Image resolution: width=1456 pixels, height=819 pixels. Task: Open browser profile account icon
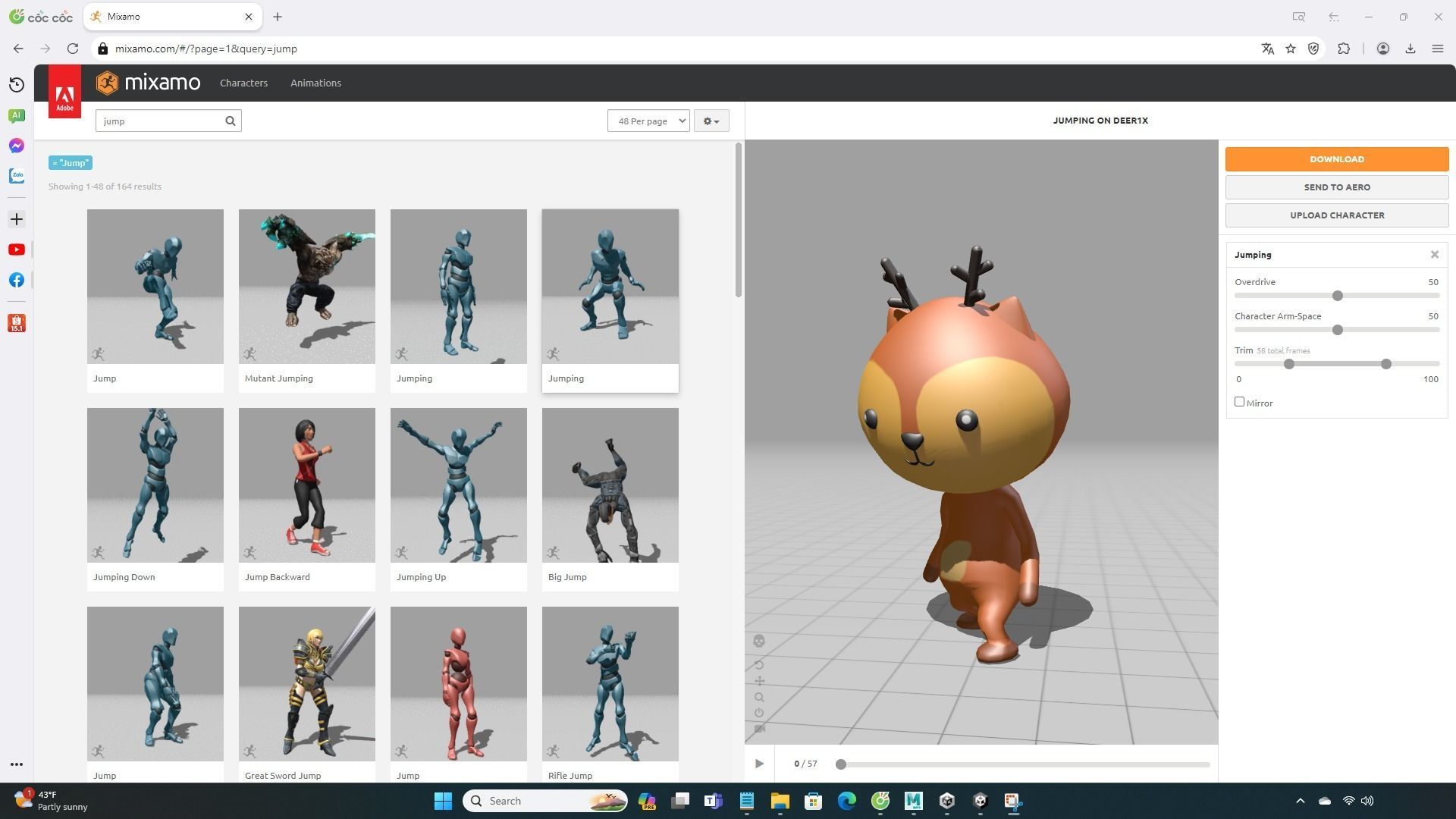click(1382, 49)
